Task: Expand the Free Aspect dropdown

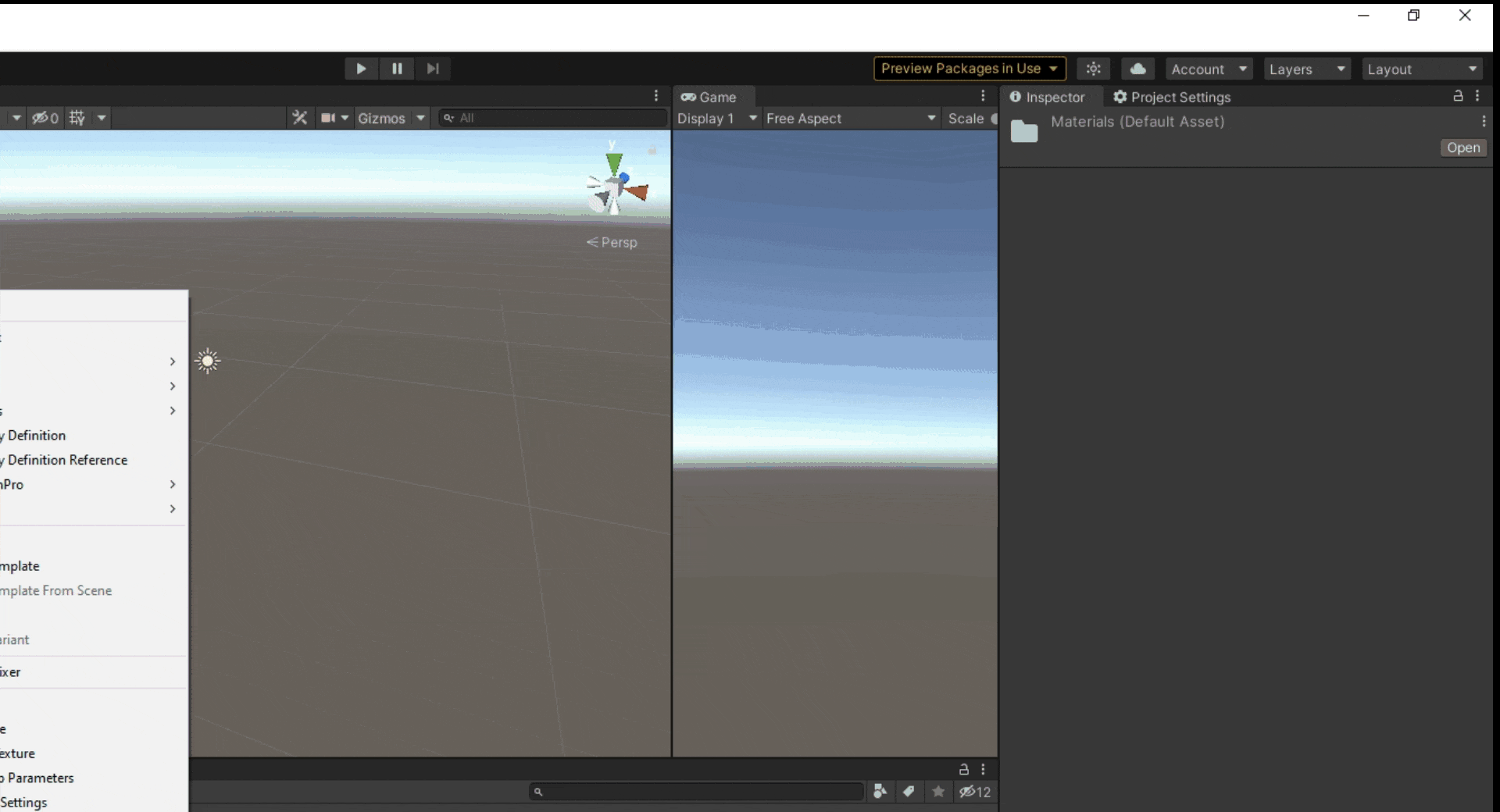Action: point(851,119)
